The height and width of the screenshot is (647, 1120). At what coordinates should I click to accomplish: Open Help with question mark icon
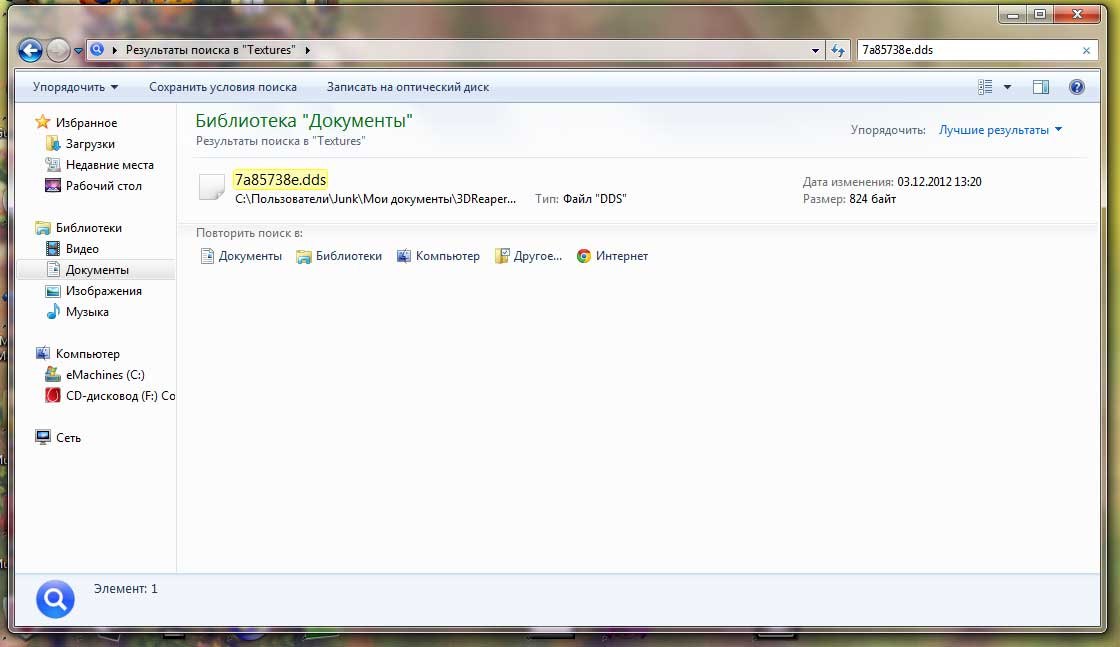(x=1076, y=87)
